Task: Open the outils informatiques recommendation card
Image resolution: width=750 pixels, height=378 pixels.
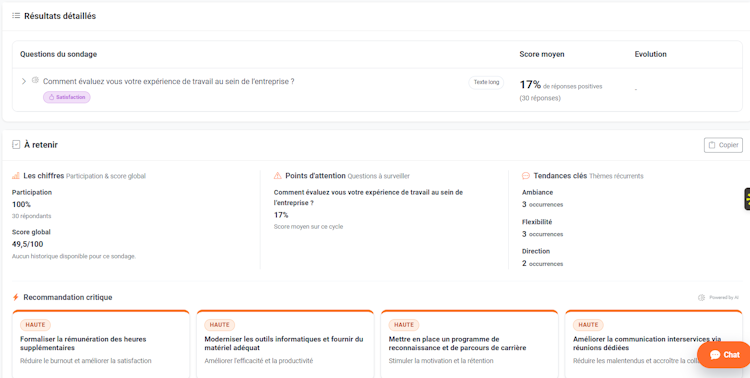Action: [x=285, y=344]
